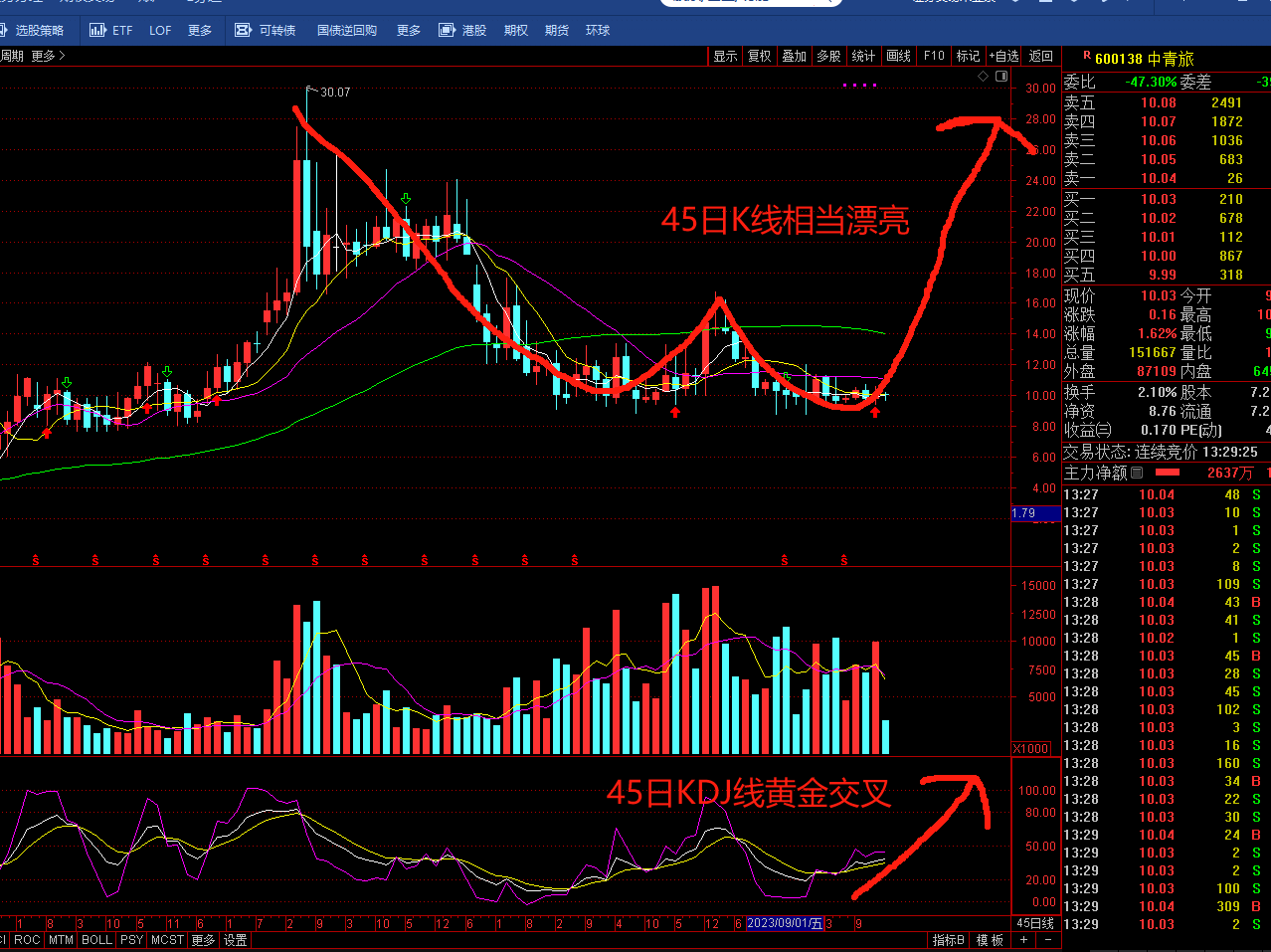Click the 总量 value 151667
Screen dimensions: 1271x952
click(1152, 352)
